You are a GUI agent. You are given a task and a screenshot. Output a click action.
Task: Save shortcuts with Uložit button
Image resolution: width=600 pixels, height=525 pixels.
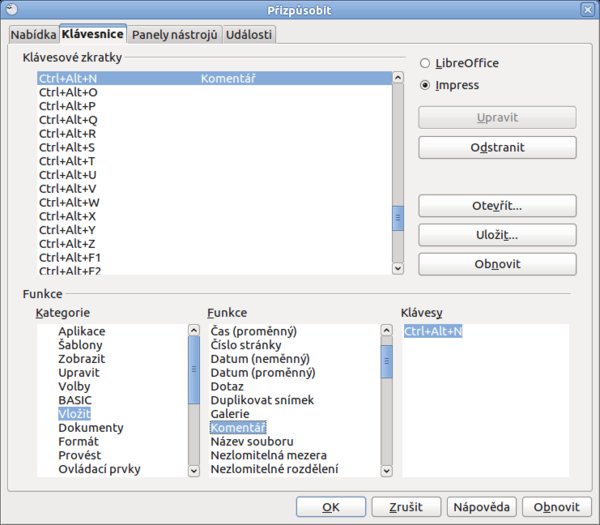tap(497, 235)
